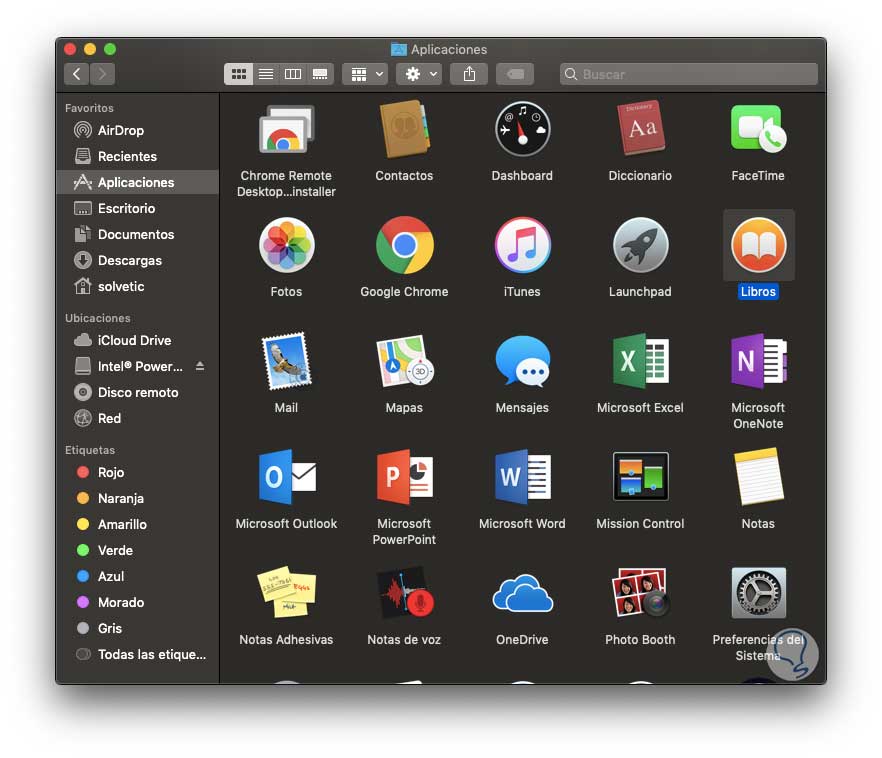Select Microsoft PowerPoint icon

point(404,477)
